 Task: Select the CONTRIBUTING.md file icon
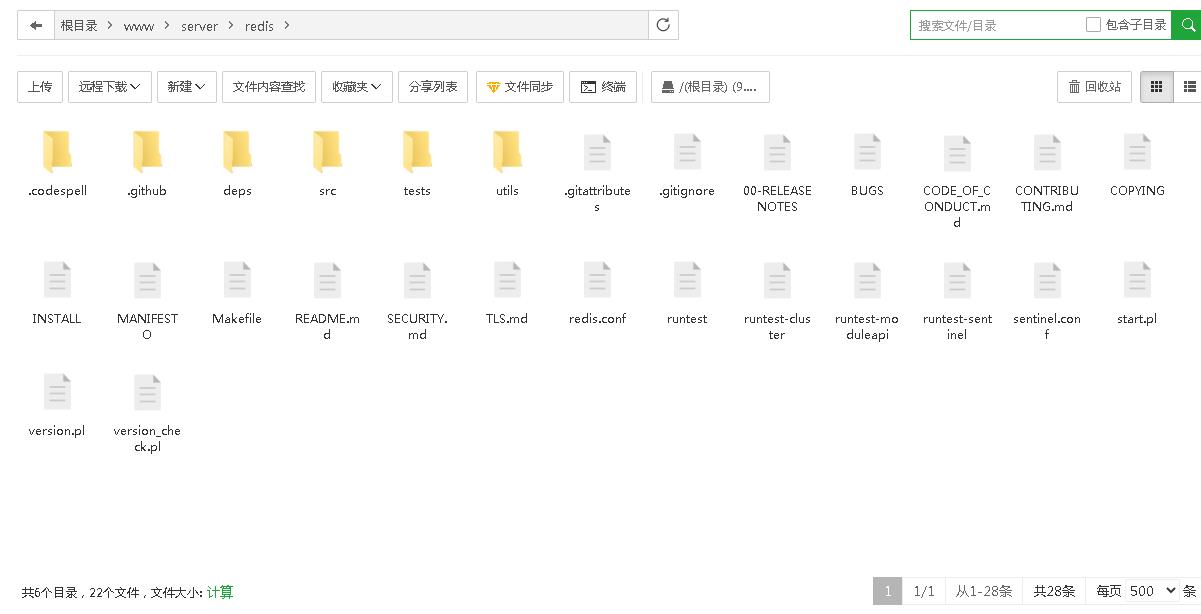tap(1047, 152)
